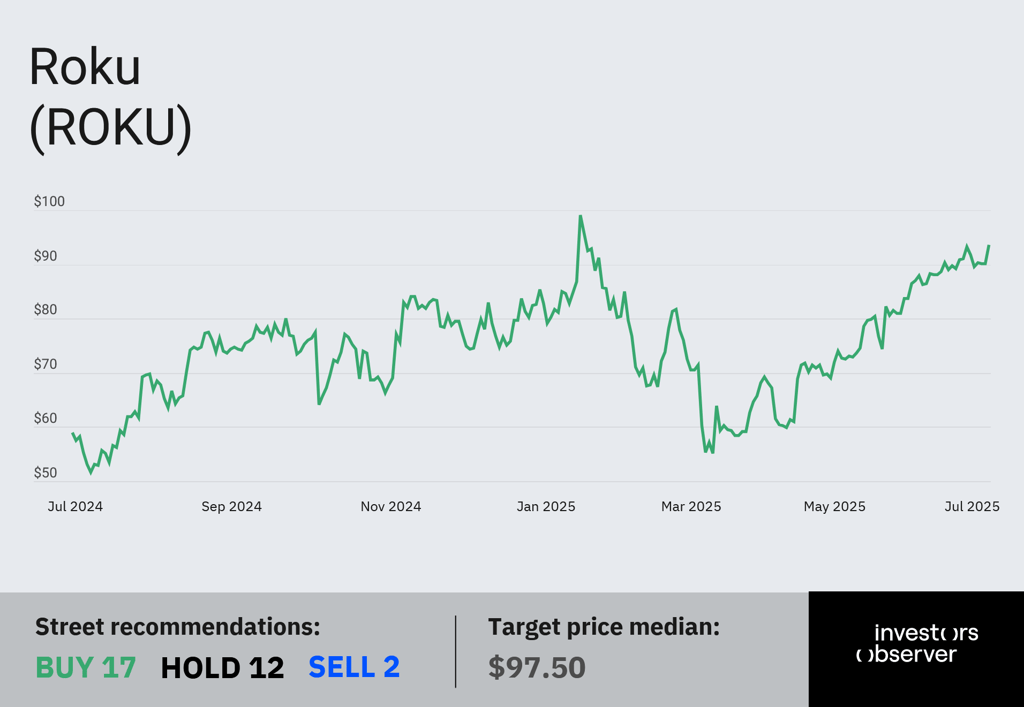Select the BUY 17 recommendation

tap(86, 667)
